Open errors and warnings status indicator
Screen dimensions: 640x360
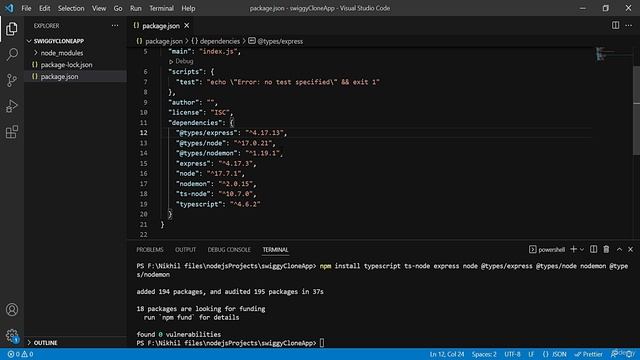point(20,354)
